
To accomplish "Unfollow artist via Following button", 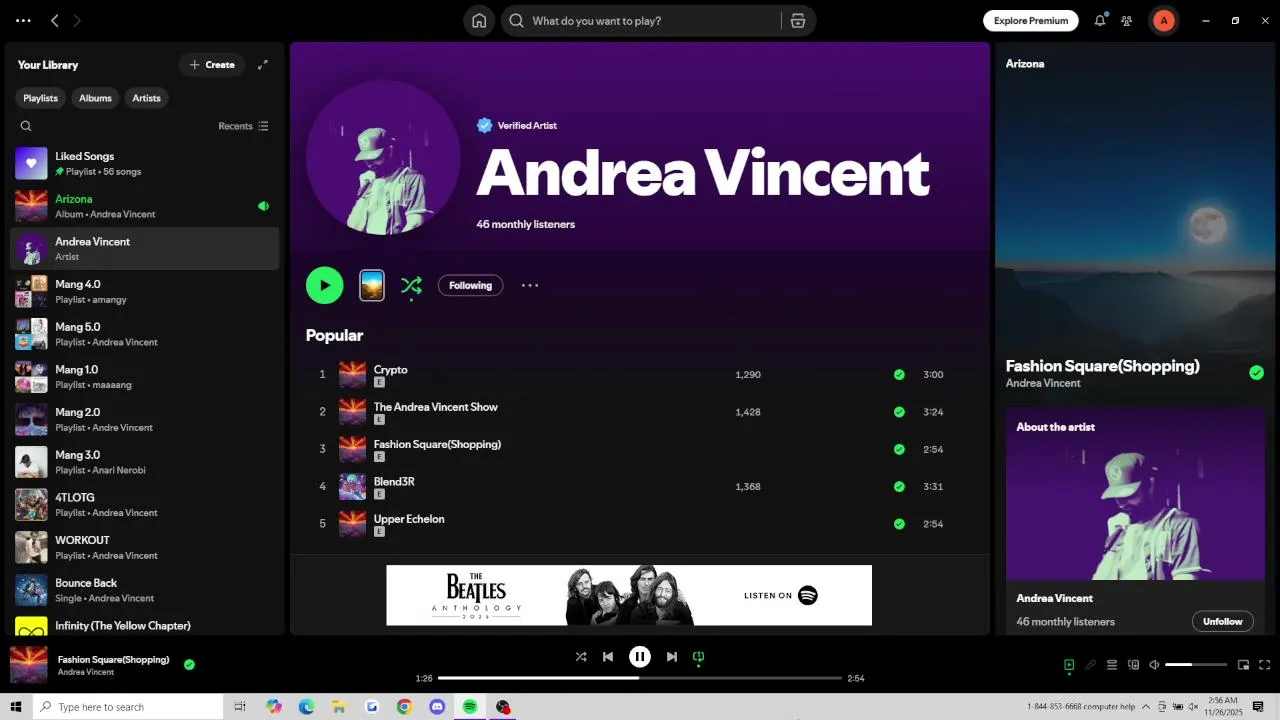I will (470, 285).
